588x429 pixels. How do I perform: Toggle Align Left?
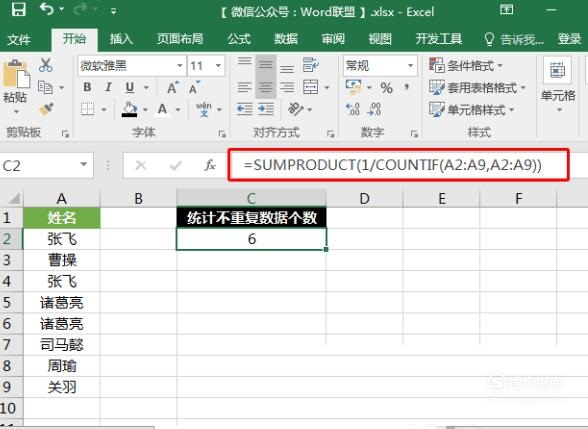[x=244, y=87]
